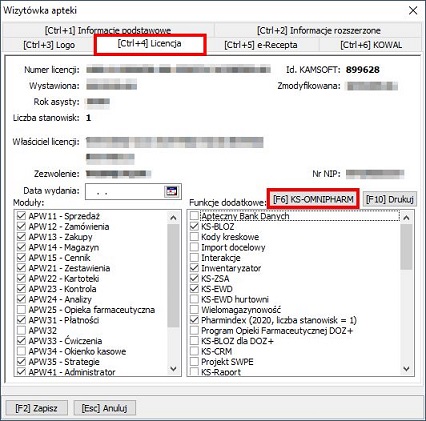Select the [Ctrl+3] Logo tab
This screenshot has width=426, height=421.
point(49,45)
